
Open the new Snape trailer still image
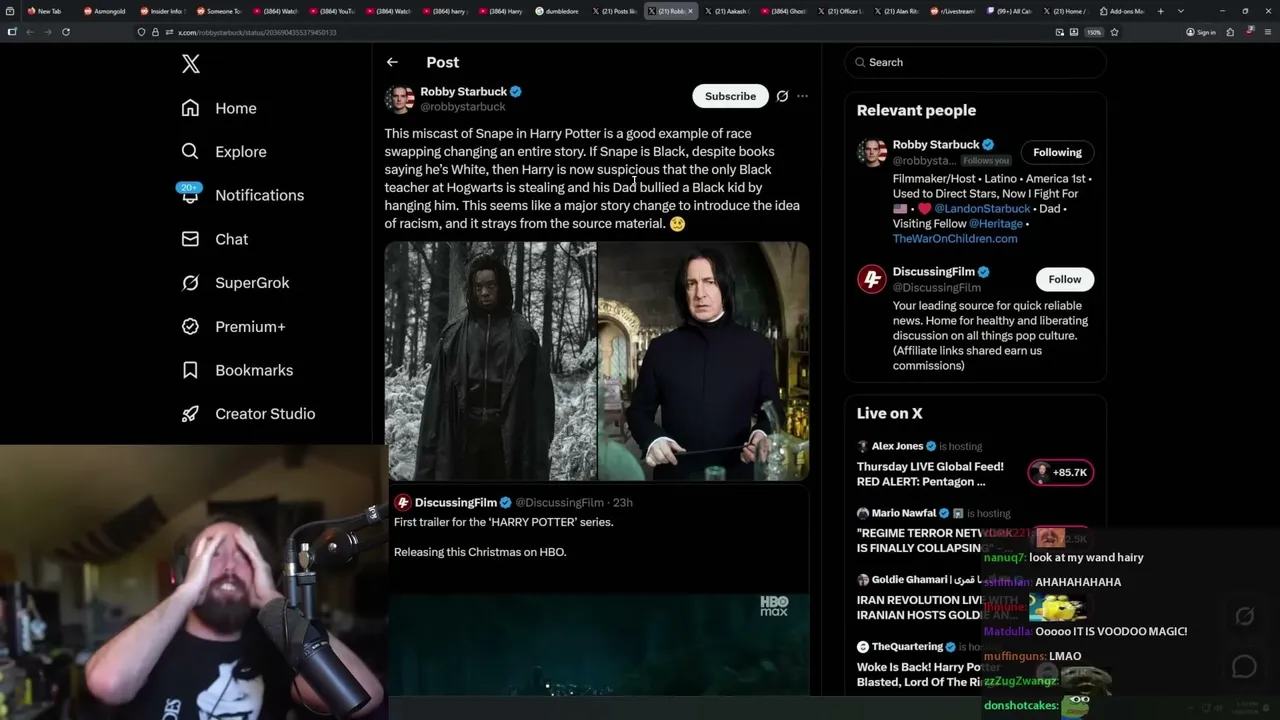(490, 361)
